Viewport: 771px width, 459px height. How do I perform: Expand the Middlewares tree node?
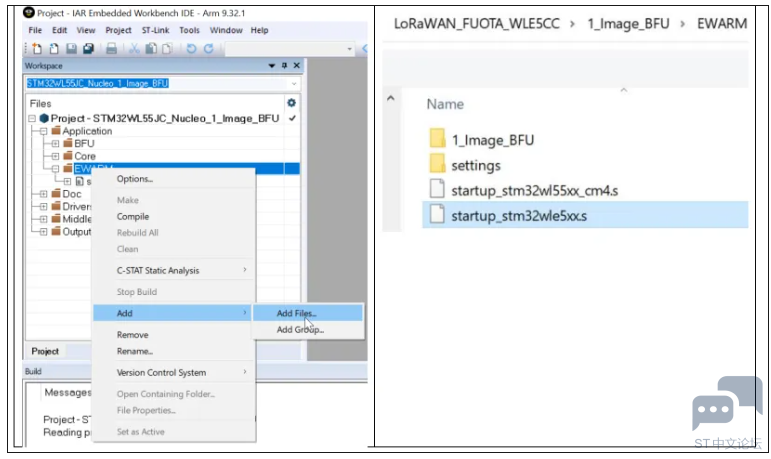click(x=44, y=219)
